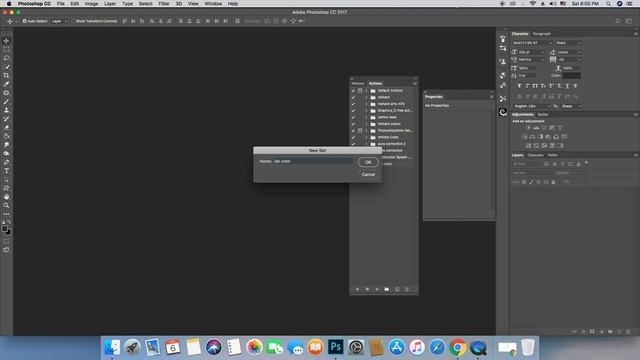640x360 pixels.
Task: Add a Brightness/Contrast adjustment
Action: 528,128
